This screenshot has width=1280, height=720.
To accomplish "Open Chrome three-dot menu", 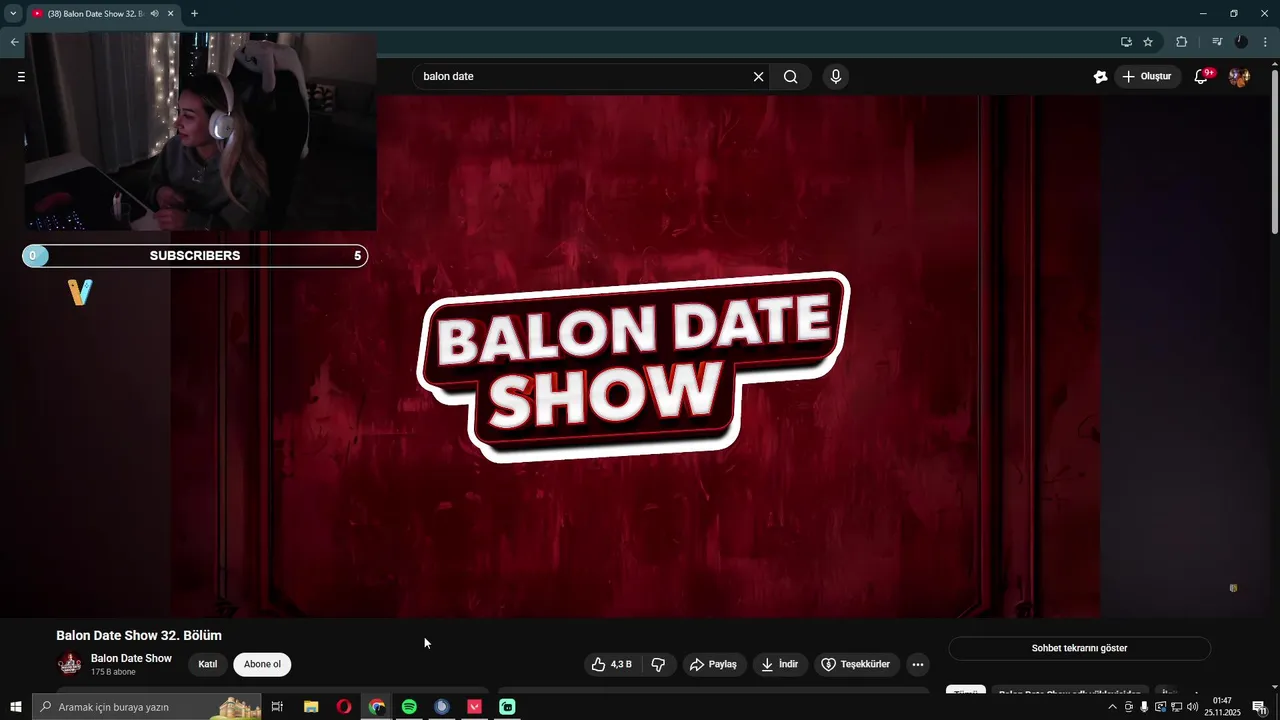I will pos(1265,42).
